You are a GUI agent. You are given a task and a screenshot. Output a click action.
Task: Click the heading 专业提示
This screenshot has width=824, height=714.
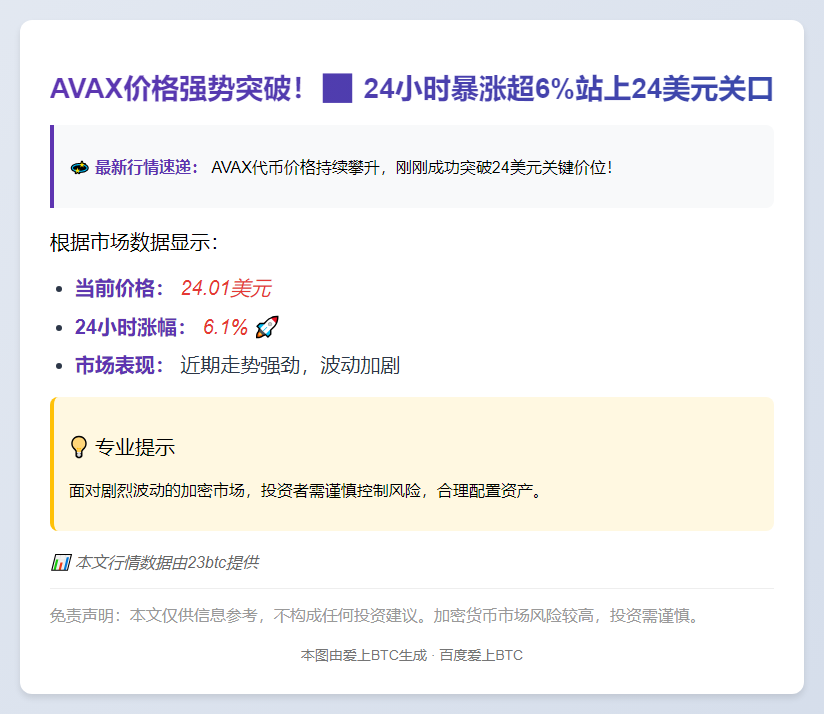(135, 447)
